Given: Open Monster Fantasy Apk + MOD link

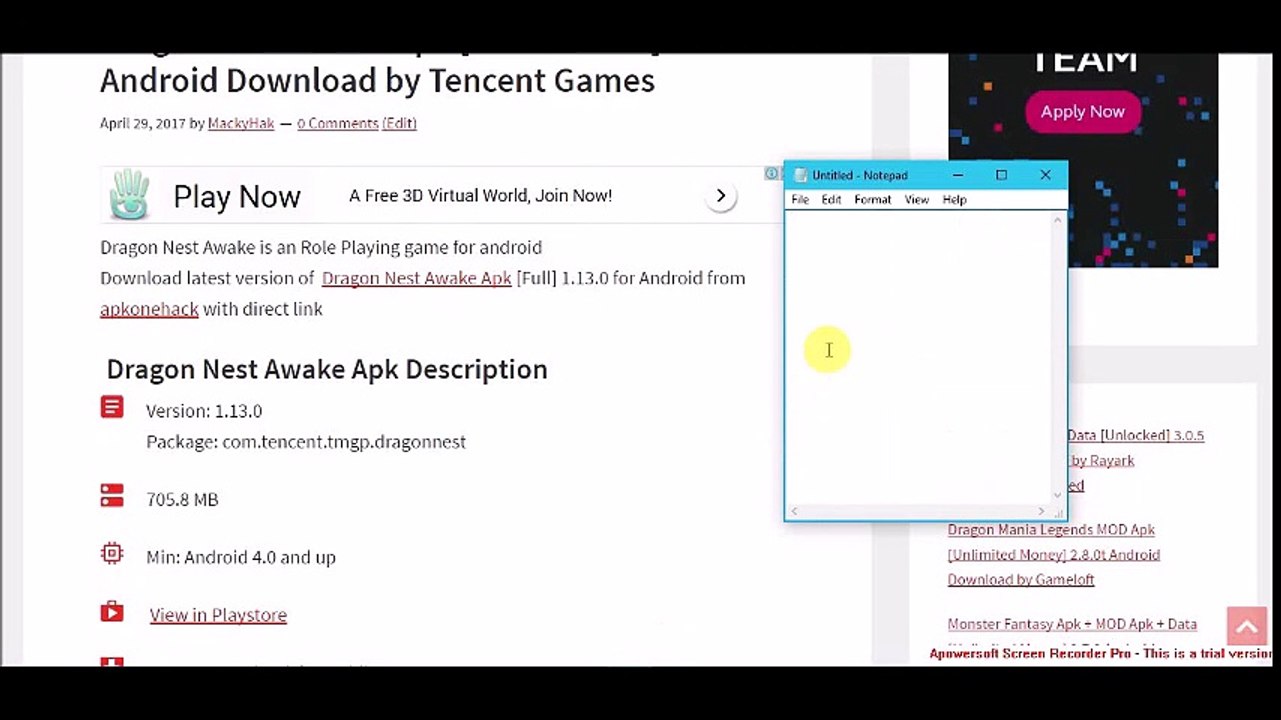Looking at the screenshot, I should pos(1072,624).
